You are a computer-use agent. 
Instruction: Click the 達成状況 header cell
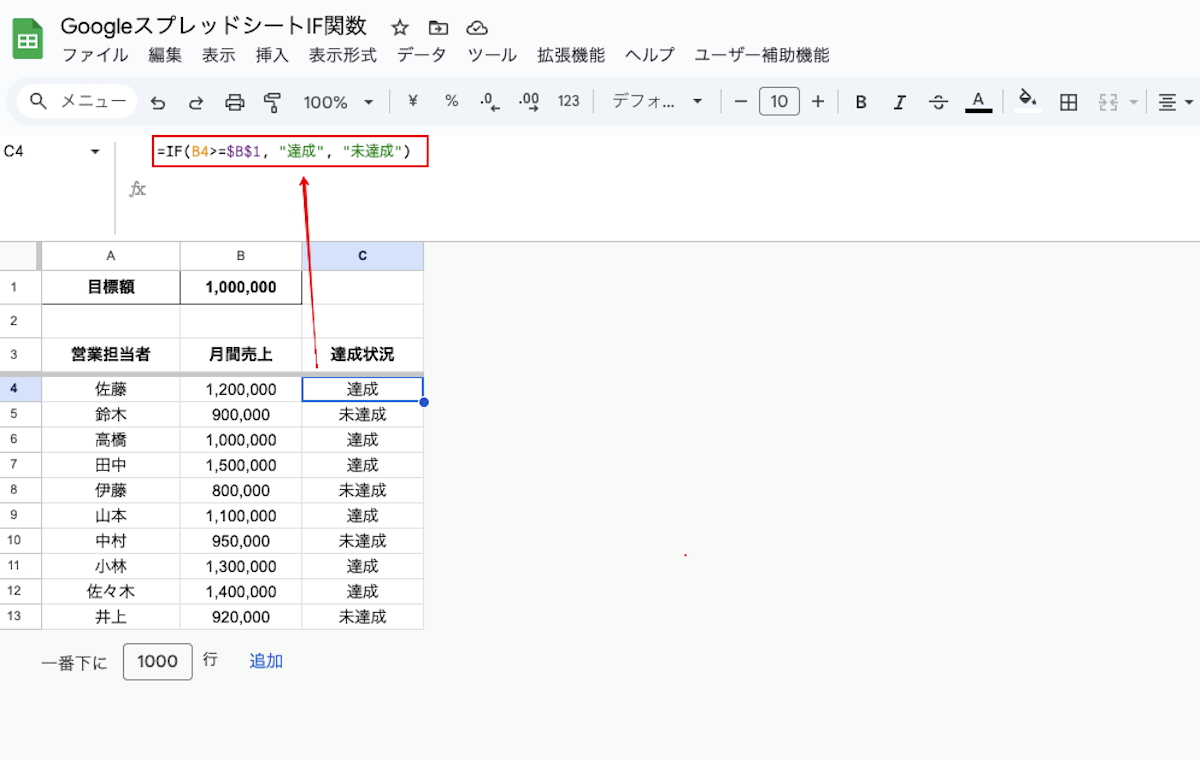point(362,354)
